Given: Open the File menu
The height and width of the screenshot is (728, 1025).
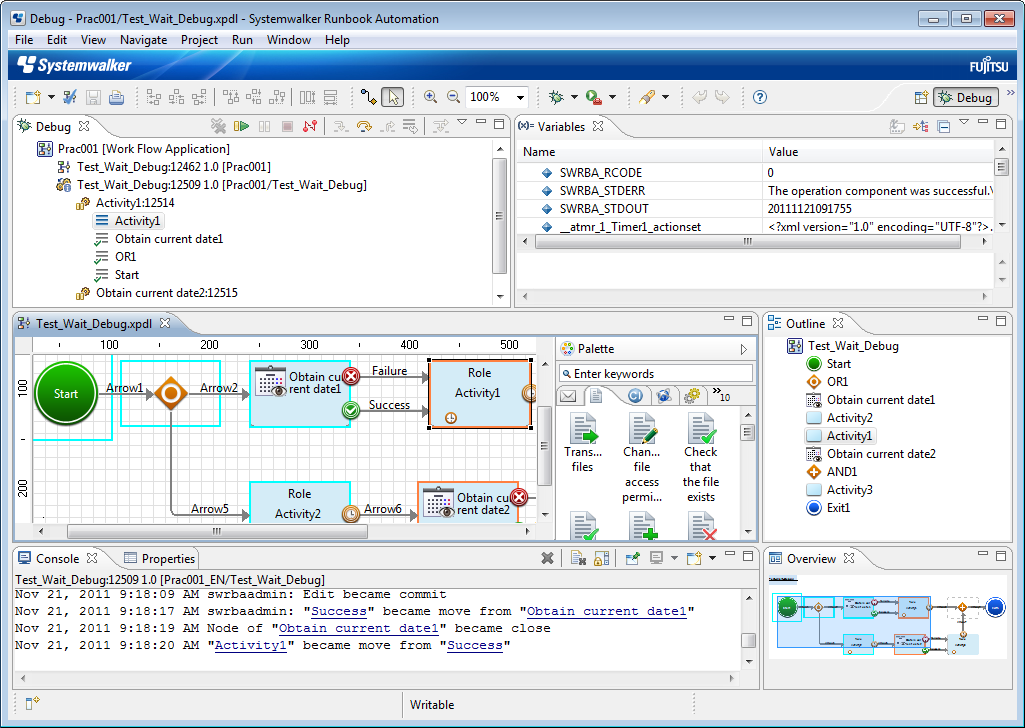Looking at the screenshot, I should pyautogui.click(x=24, y=40).
